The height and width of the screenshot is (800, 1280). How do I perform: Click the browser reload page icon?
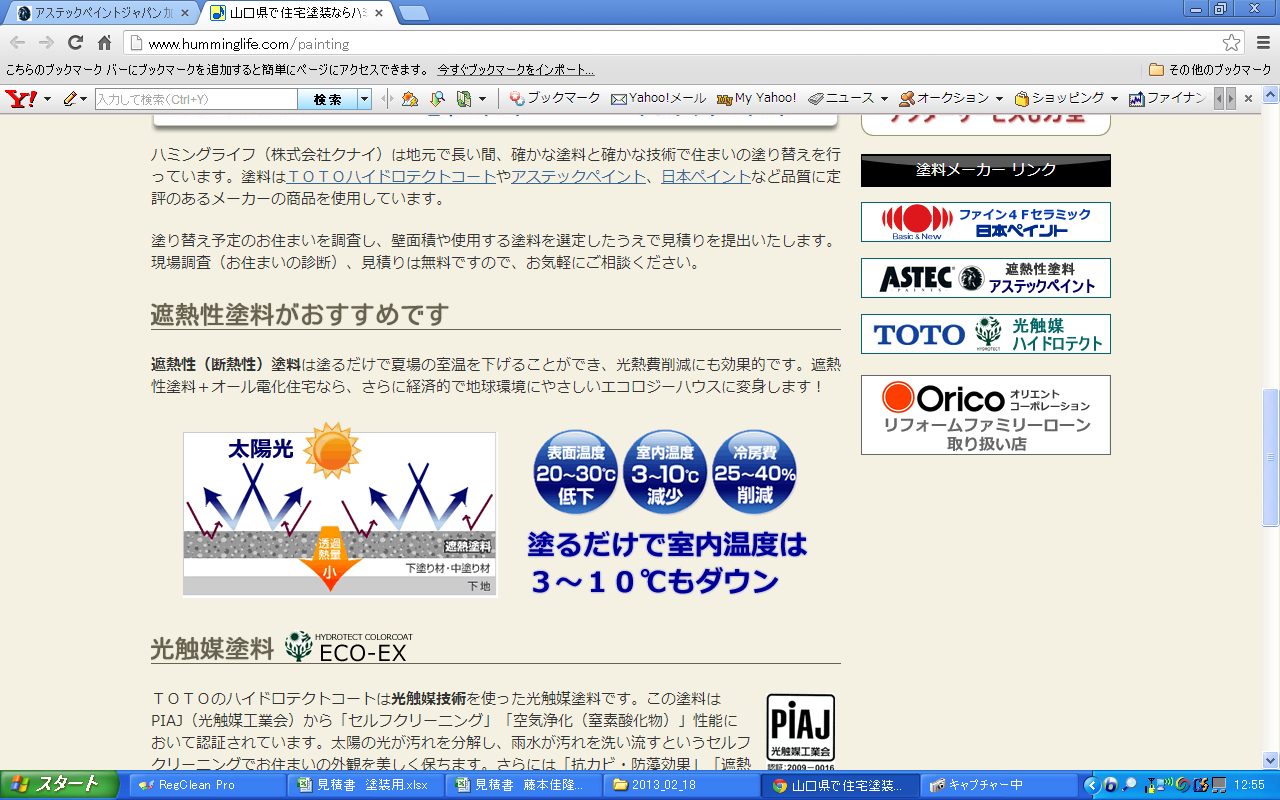click(75, 43)
